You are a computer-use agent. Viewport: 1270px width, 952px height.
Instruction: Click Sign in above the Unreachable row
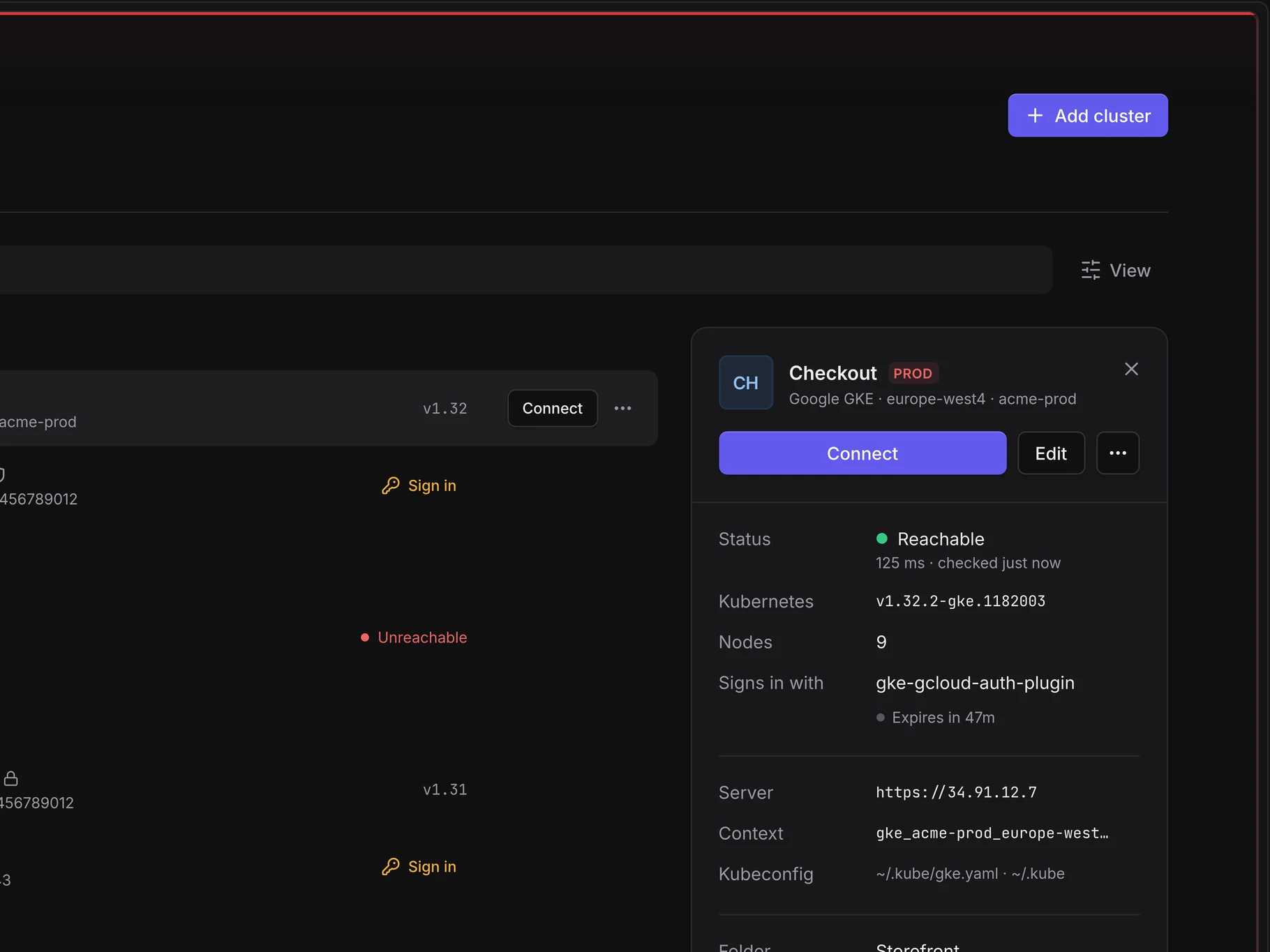419,485
